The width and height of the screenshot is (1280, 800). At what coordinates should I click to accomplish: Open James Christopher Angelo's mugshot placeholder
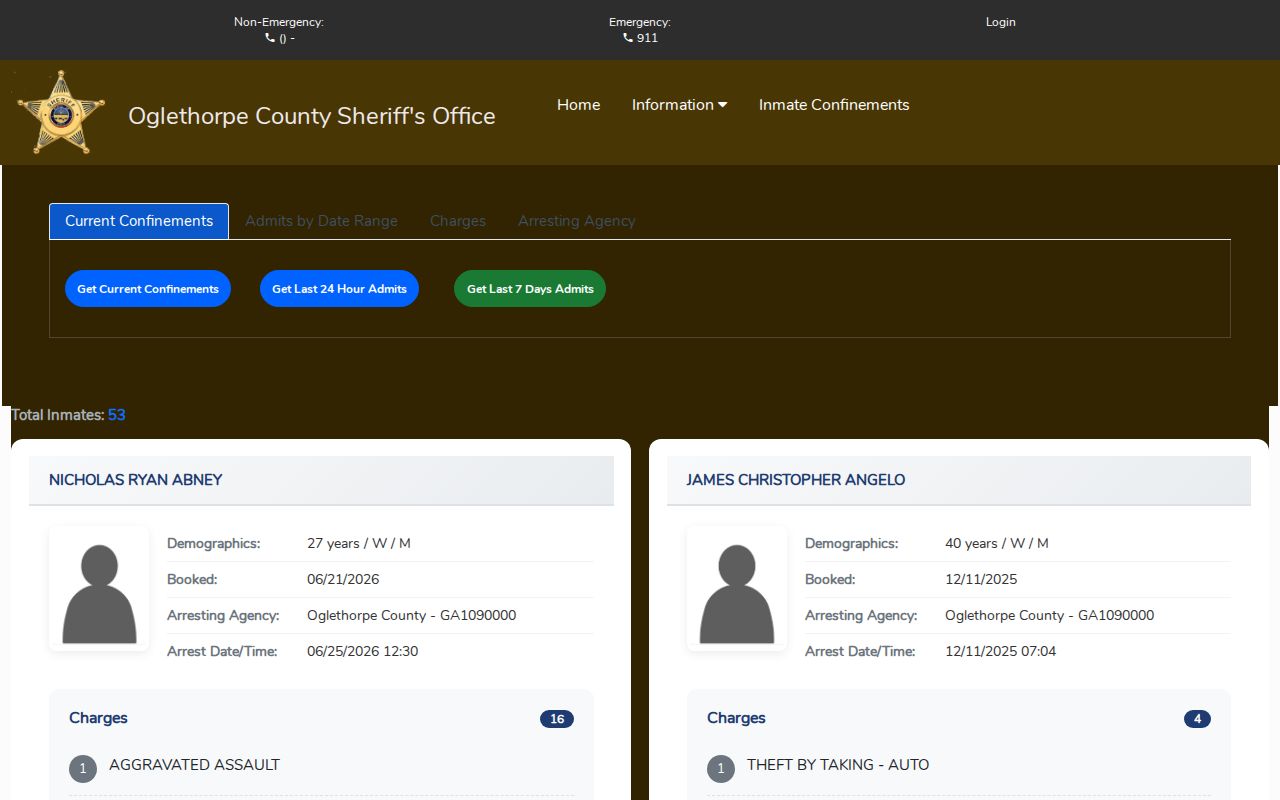(x=737, y=589)
